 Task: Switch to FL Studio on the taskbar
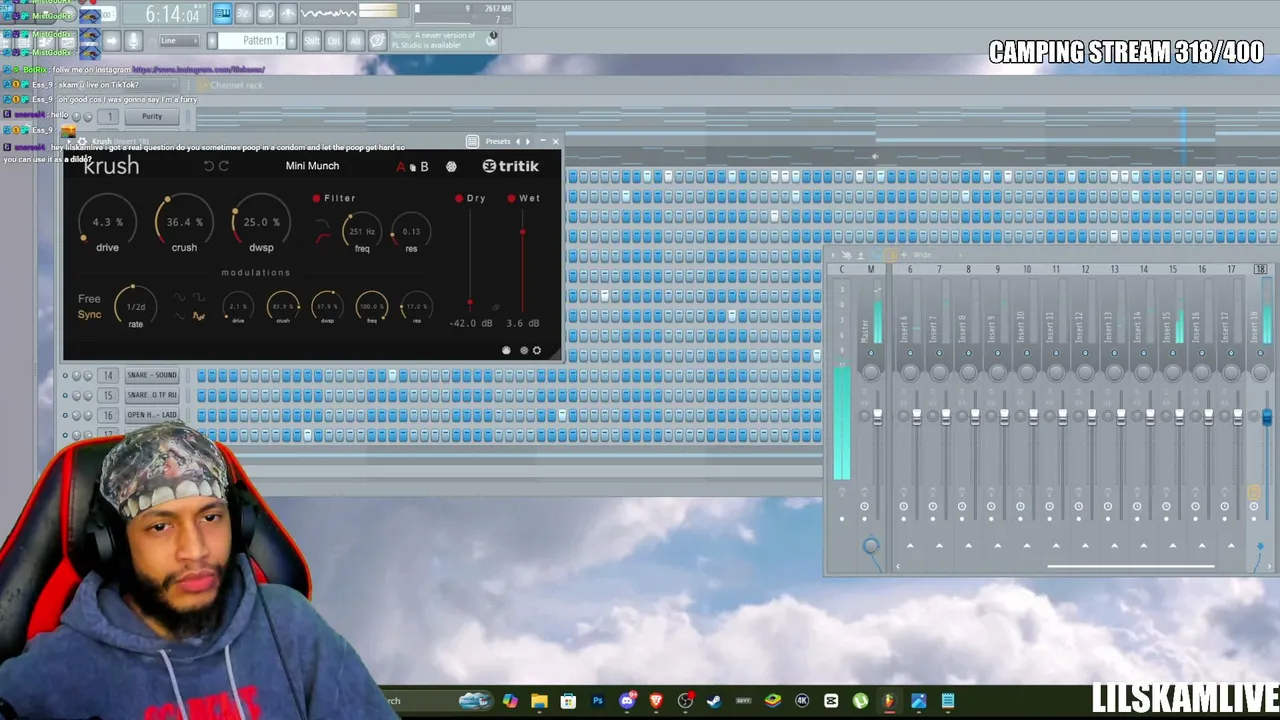pyautogui.click(x=889, y=701)
